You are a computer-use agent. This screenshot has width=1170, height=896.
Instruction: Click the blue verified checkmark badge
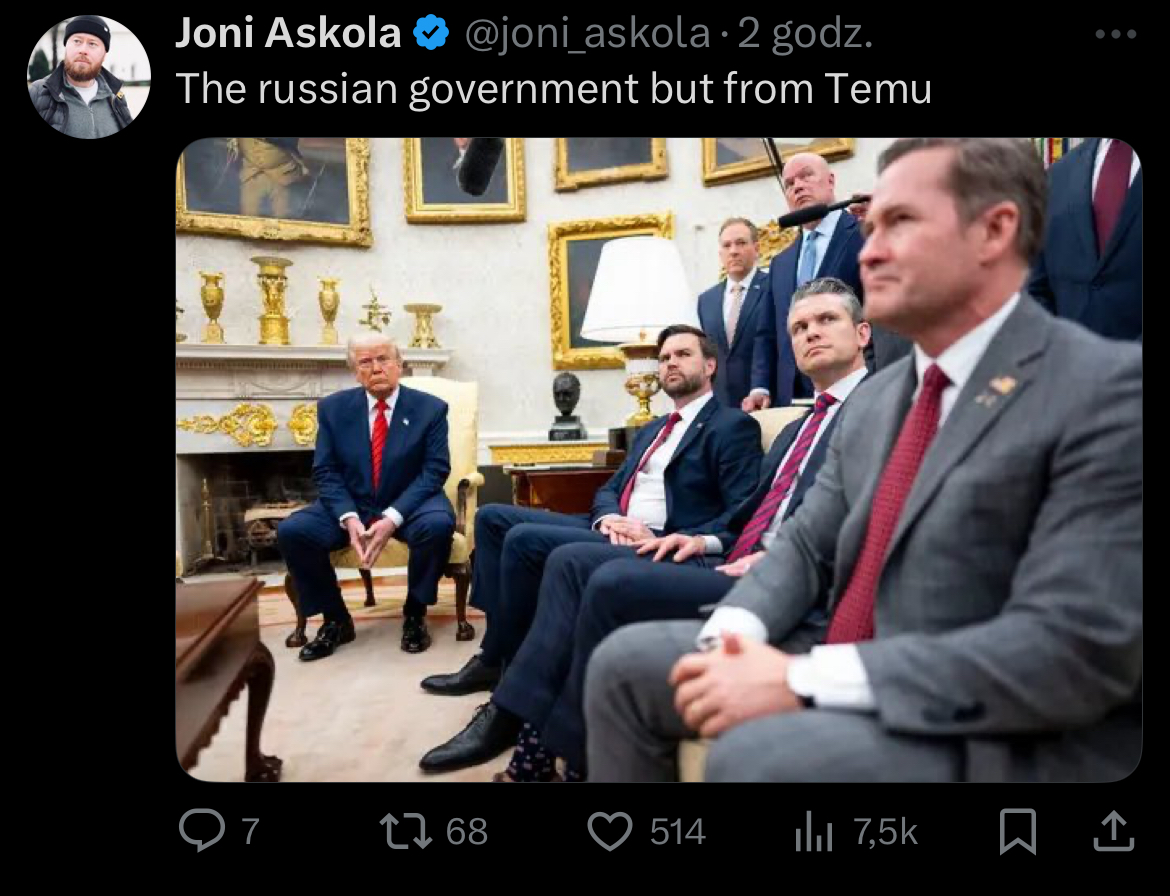[x=431, y=34]
